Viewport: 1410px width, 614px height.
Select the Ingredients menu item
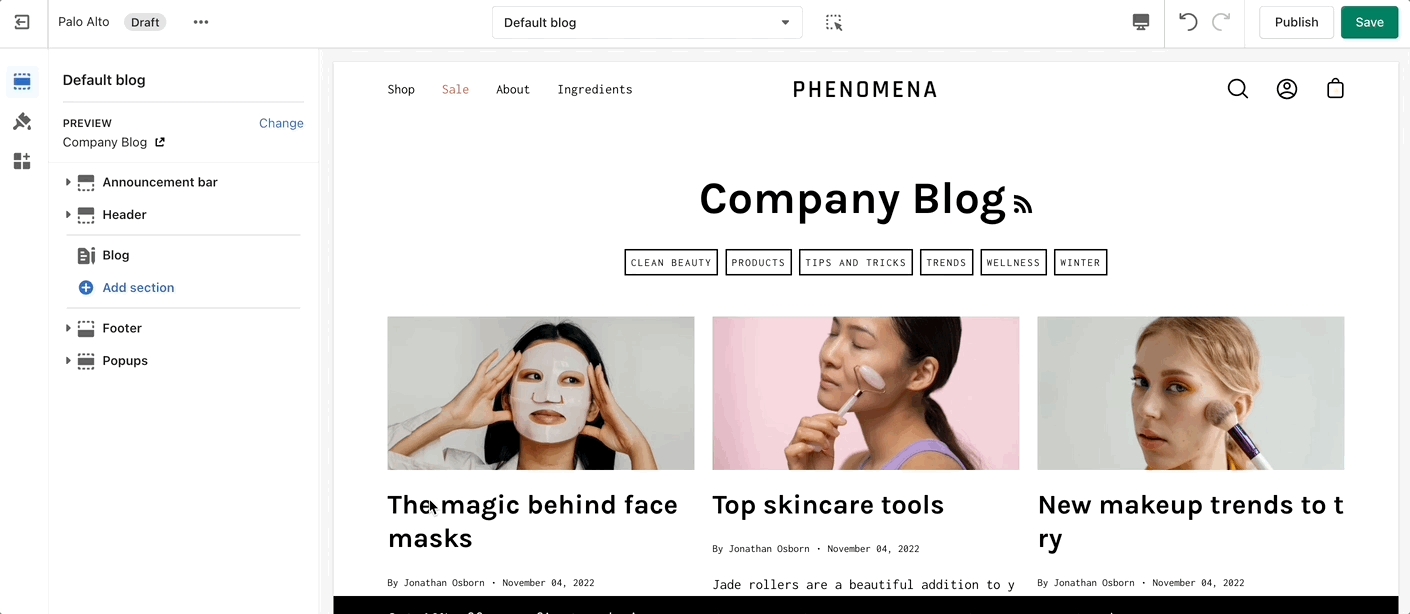point(595,89)
